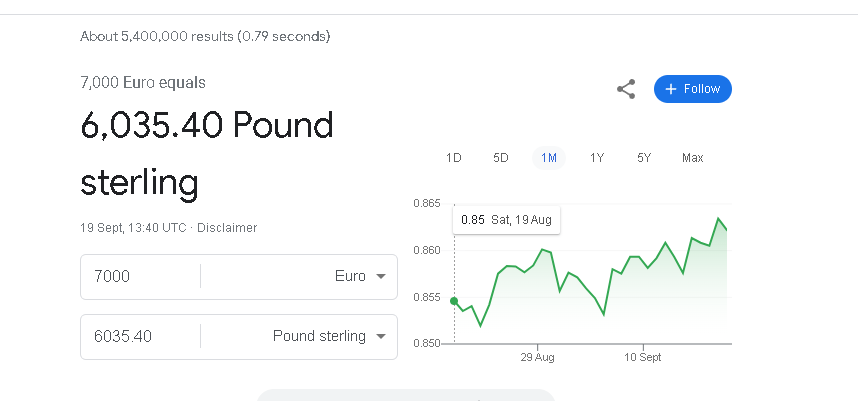
Task: Click the 0.85 Sat, 19 Aug tooltip
Action: pos(507,220)
